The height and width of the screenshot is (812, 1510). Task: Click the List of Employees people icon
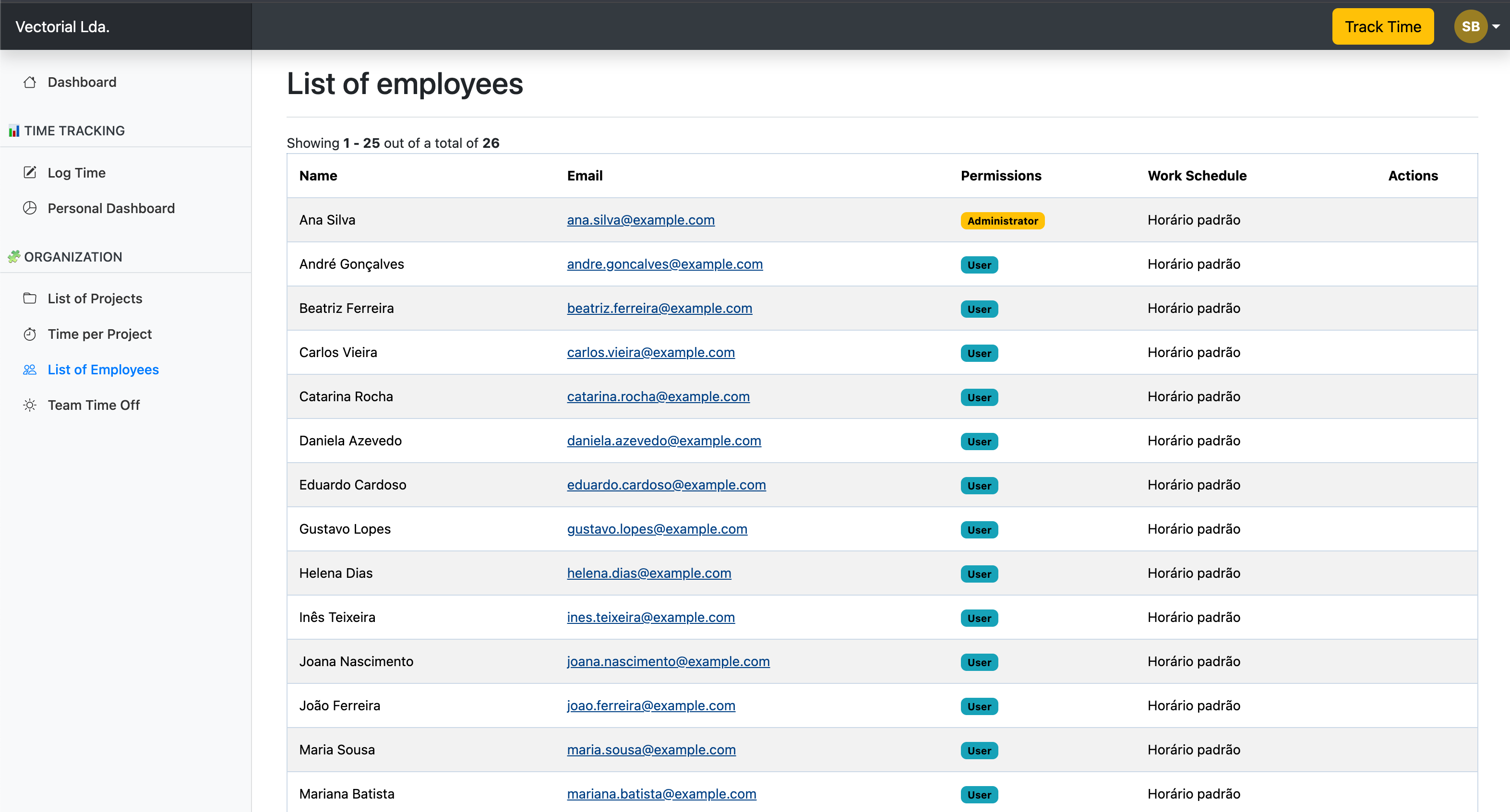tap(30, 370)
